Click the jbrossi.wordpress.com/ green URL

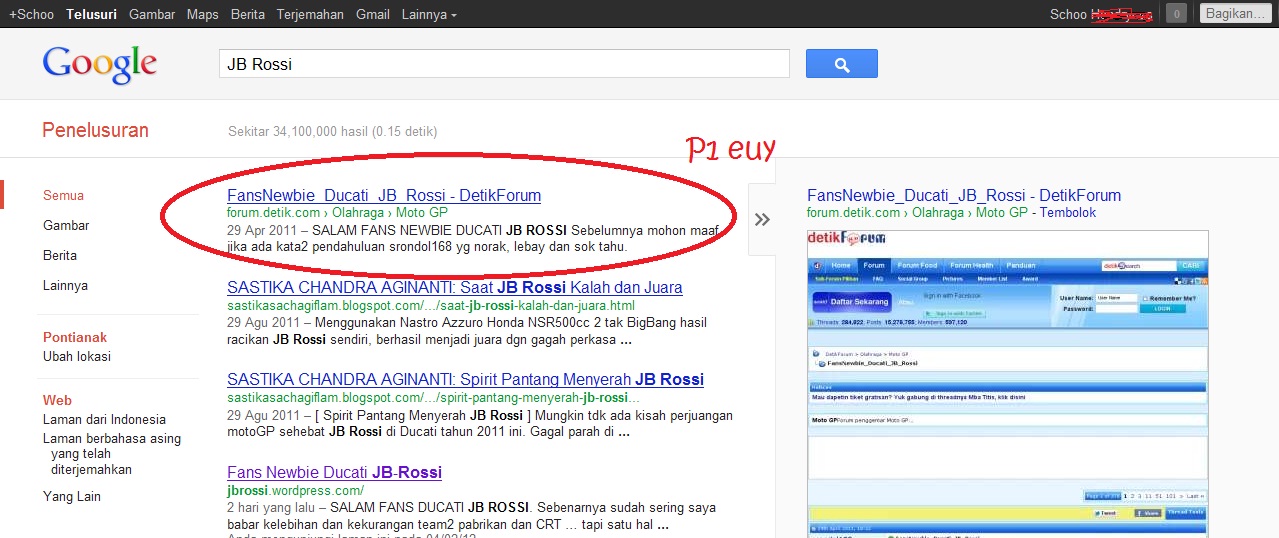coord(295,490)
